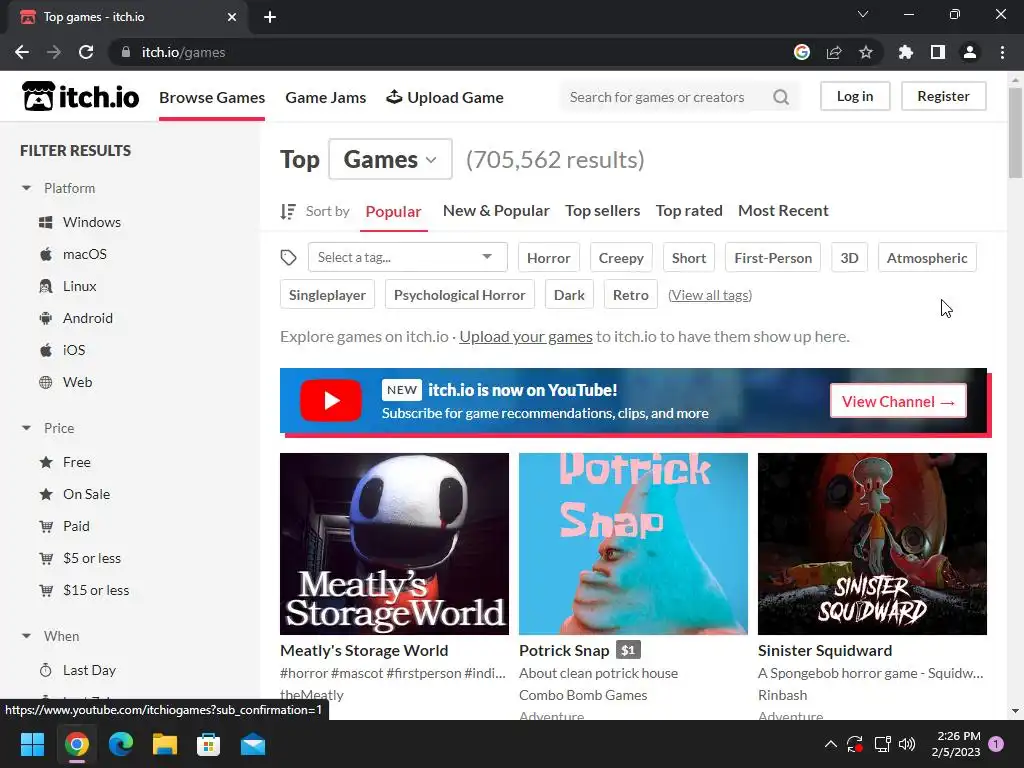Click the Windows platform icon

[x=46, y=222]
